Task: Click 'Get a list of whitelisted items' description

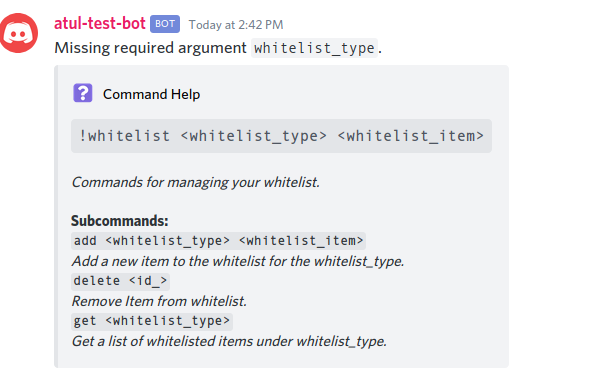Action: pyautogui.click(x=229, y=341)
